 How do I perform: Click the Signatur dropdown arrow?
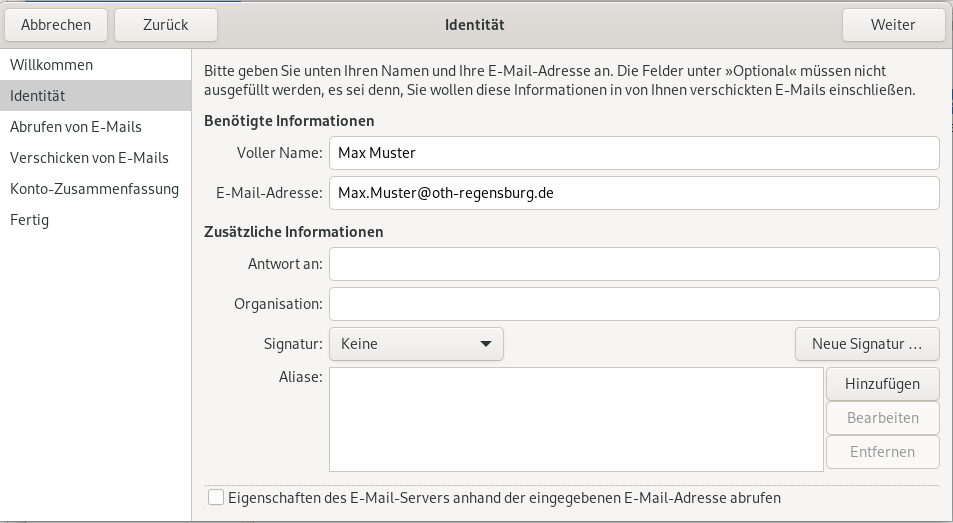pos(486,344)
